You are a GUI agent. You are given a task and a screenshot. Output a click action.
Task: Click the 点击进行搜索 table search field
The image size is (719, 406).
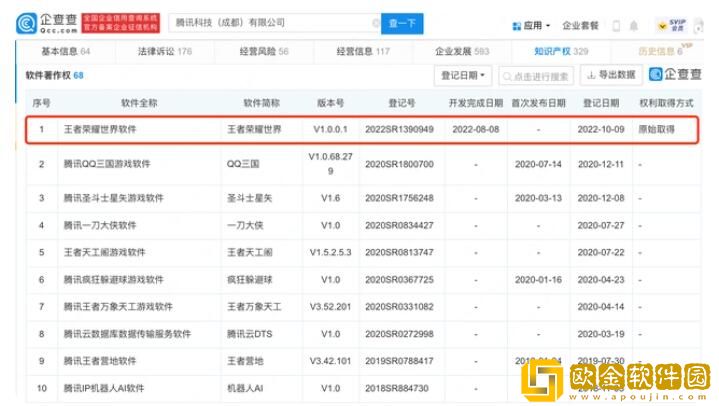point(536,76)
